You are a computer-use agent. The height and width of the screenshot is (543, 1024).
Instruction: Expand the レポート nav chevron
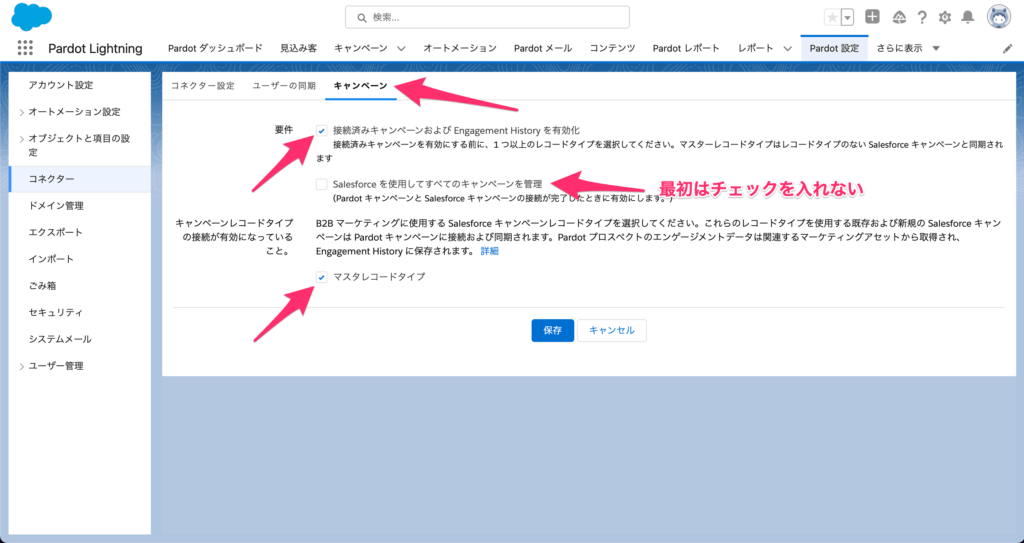787,48
